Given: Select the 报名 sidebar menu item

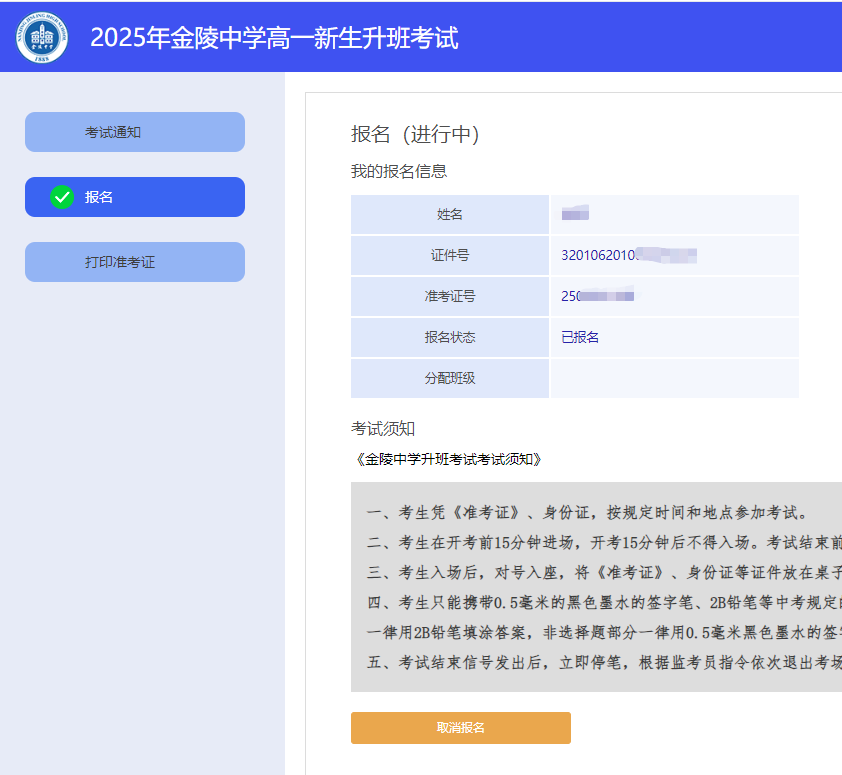Looking at the screenshot, I should 134,197.
